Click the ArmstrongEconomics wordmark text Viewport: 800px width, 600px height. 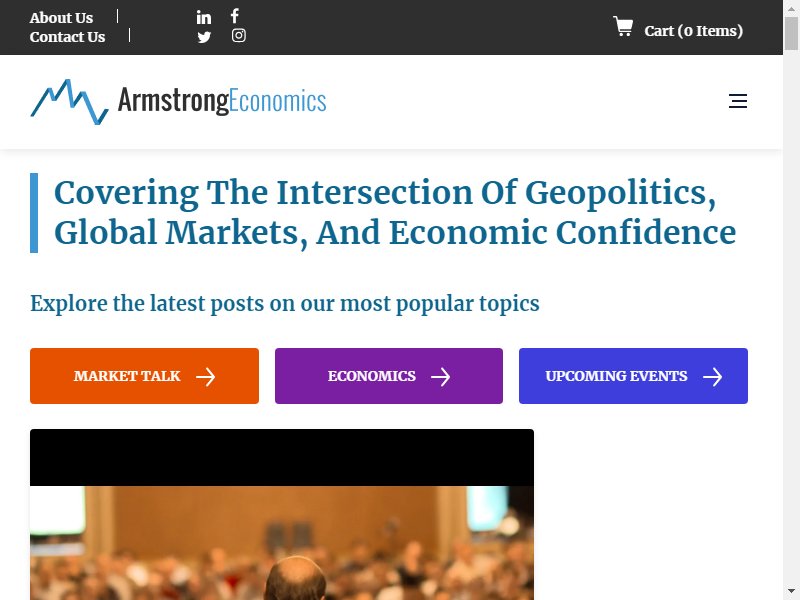pyautogui.click(x=222, y=101)
